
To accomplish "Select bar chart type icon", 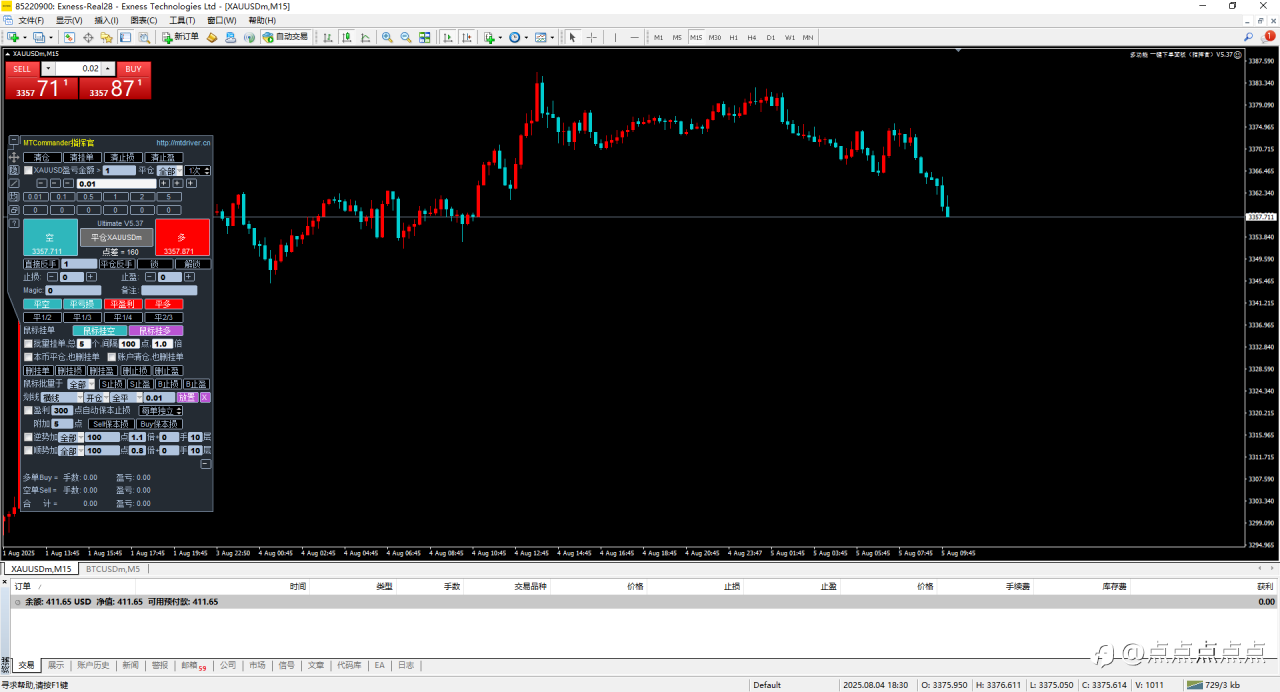I will pyautogui.click(x=328, y=37).
